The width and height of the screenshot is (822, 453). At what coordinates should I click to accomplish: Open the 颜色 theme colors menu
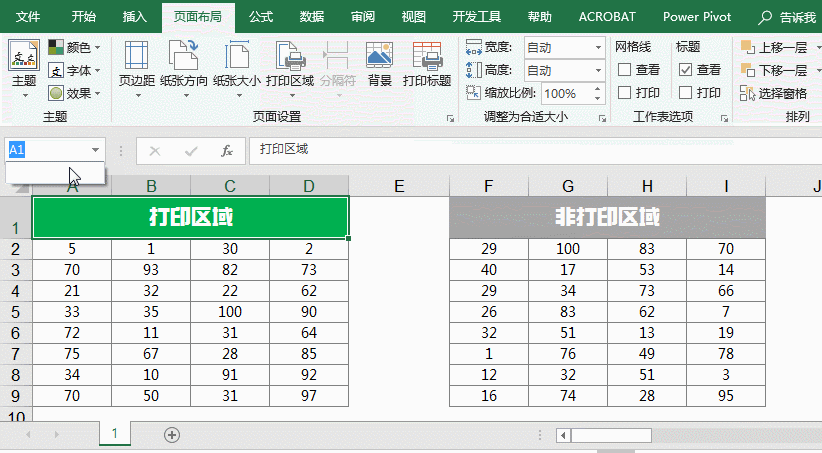coord(73,47)
